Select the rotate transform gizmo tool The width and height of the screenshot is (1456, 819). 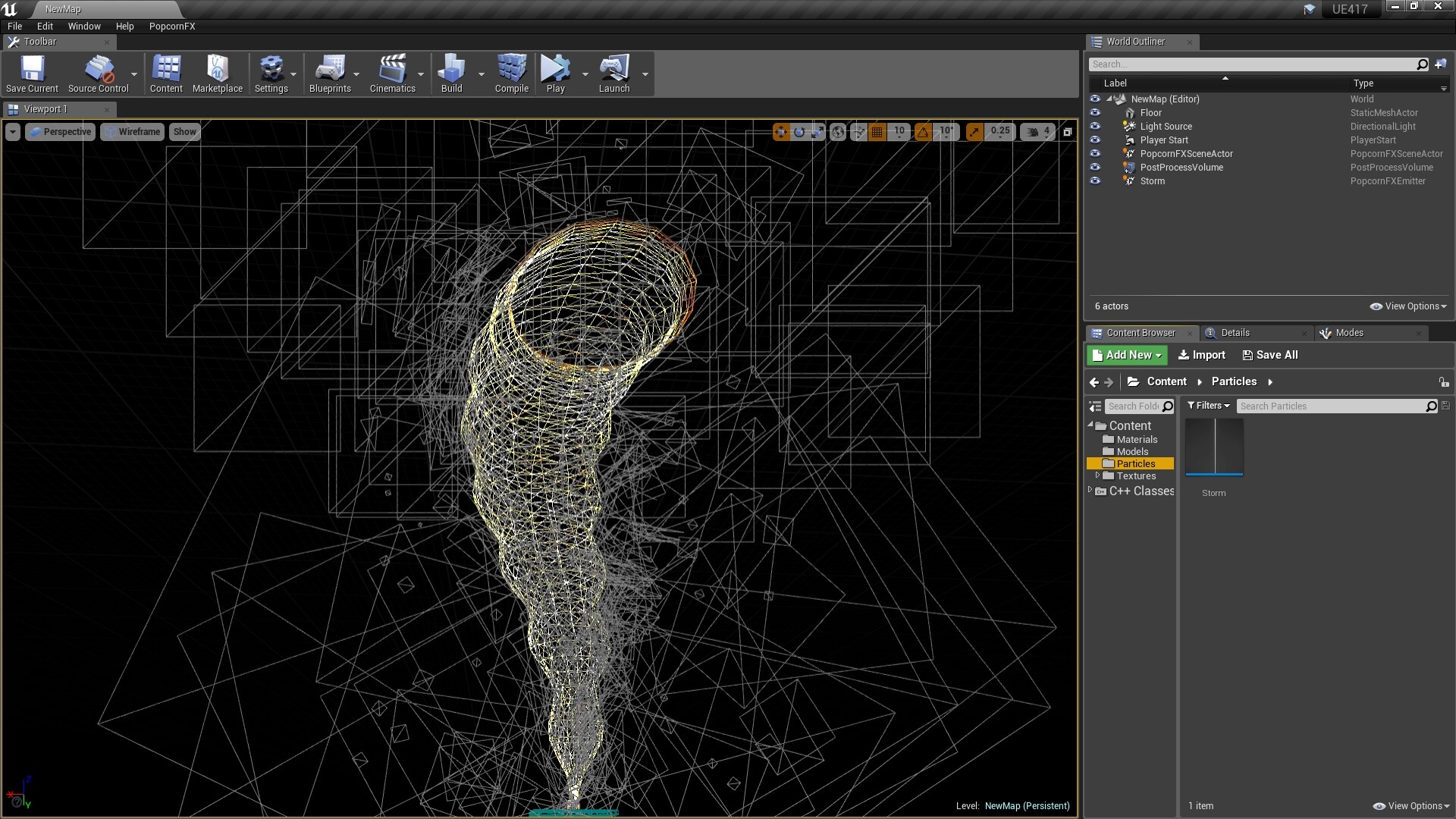click(799, 132)
